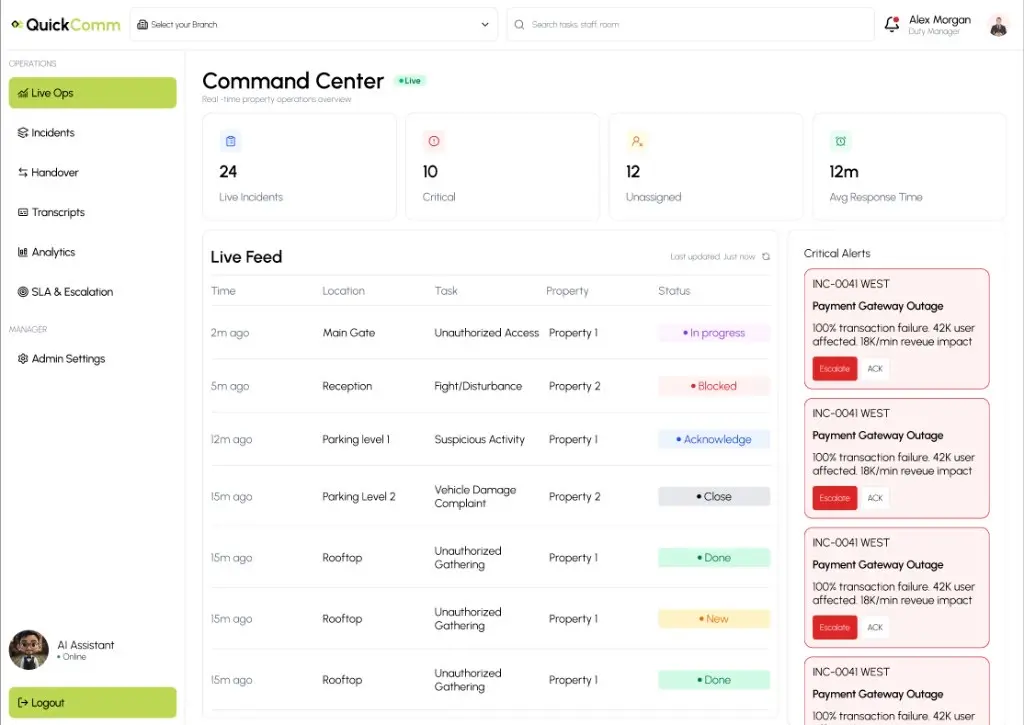Click the branch building icon
1024x725 pixels.
142,25
